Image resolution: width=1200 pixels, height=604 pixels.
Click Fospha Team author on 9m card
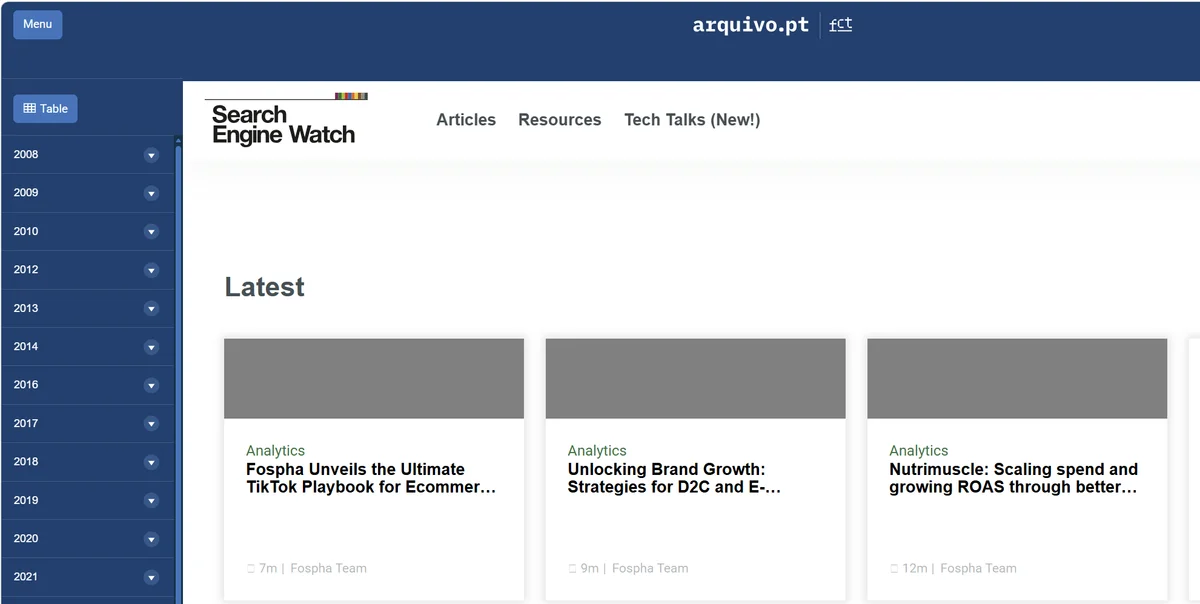(650, 569)
